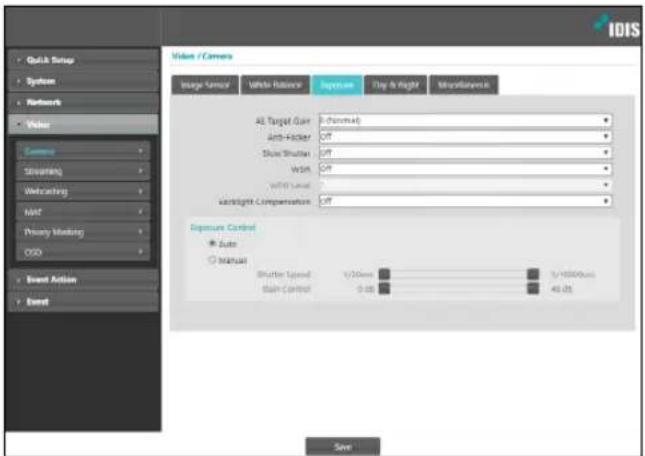Expand the System menu
Viewport: 645px width, 456px height.
coord(83,81)
